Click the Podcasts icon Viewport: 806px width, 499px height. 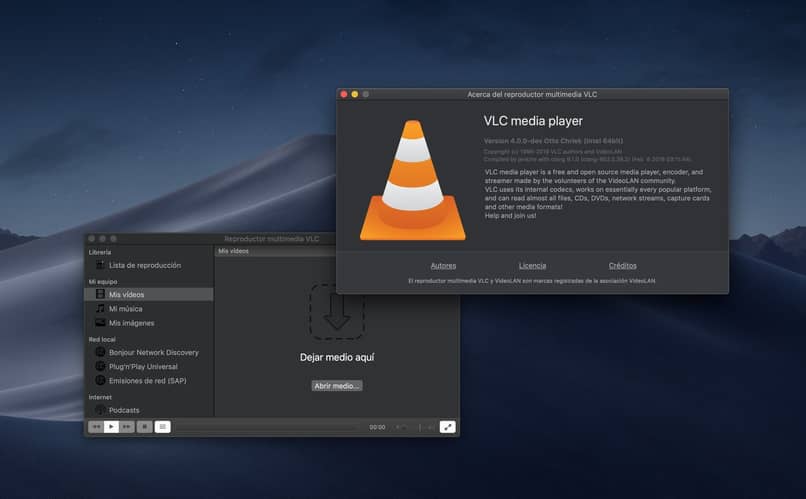(100, 410)
